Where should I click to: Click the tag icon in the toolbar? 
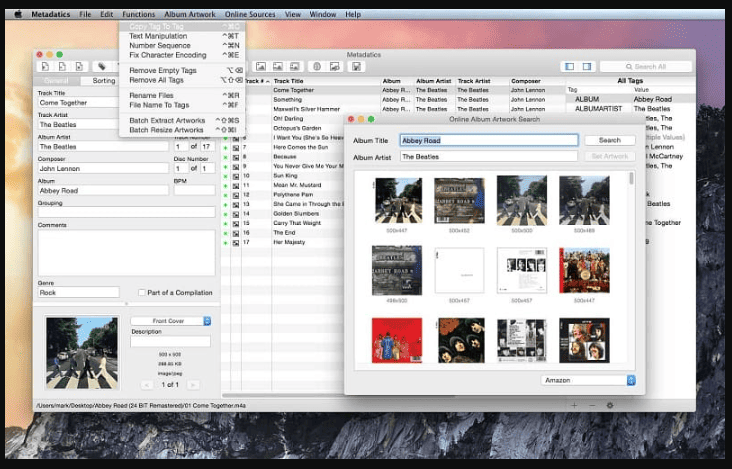tap(102, 67)
